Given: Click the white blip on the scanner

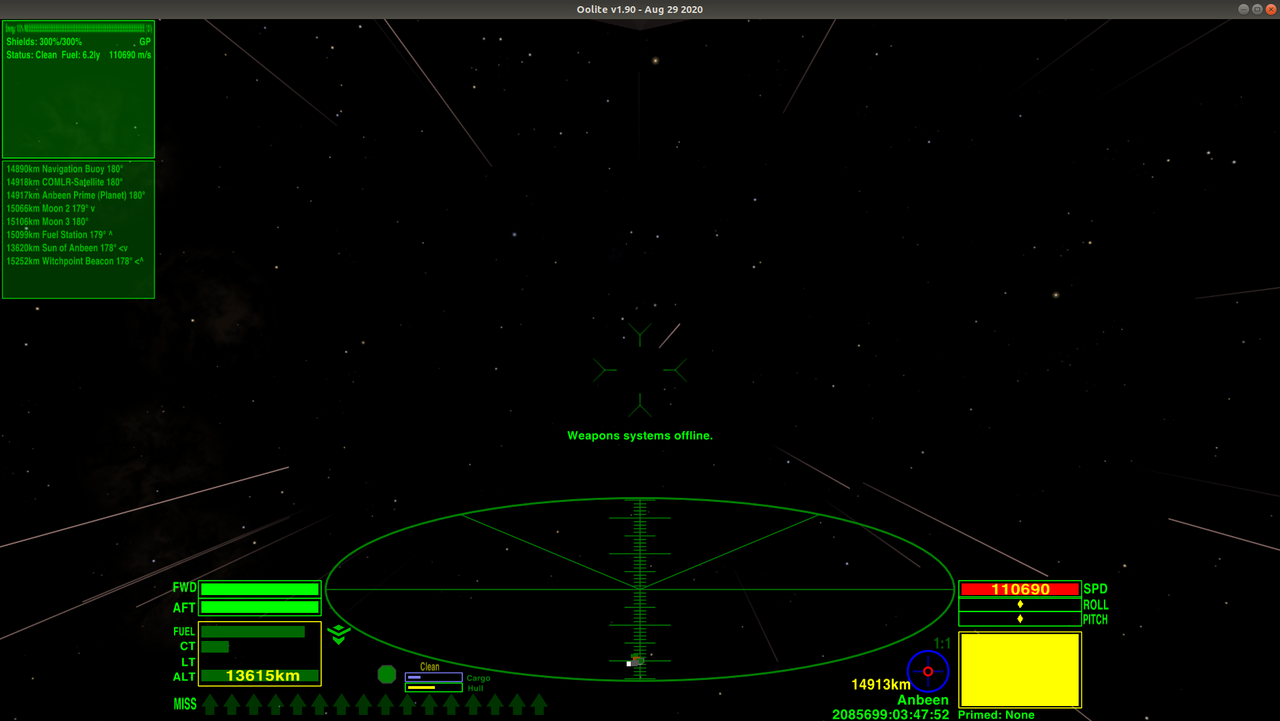Looking at the screenshot, I should pyautogui.click(x=629, y=664).
